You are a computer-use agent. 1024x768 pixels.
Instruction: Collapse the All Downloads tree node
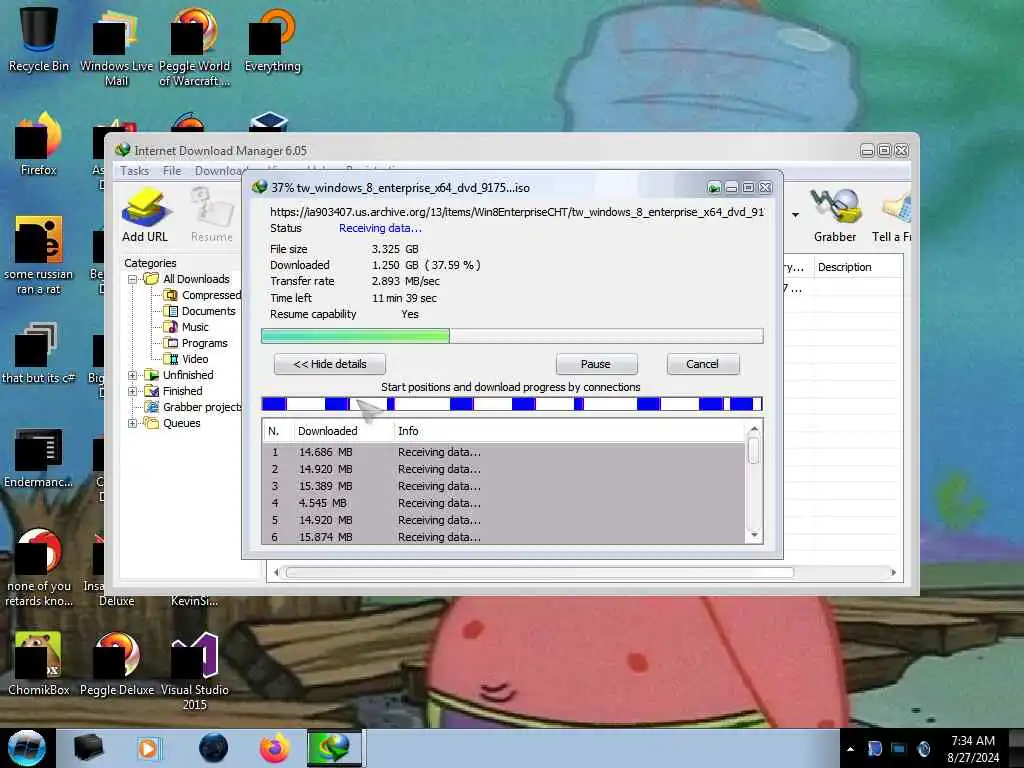pyautogui.click(x=133, y=279)
